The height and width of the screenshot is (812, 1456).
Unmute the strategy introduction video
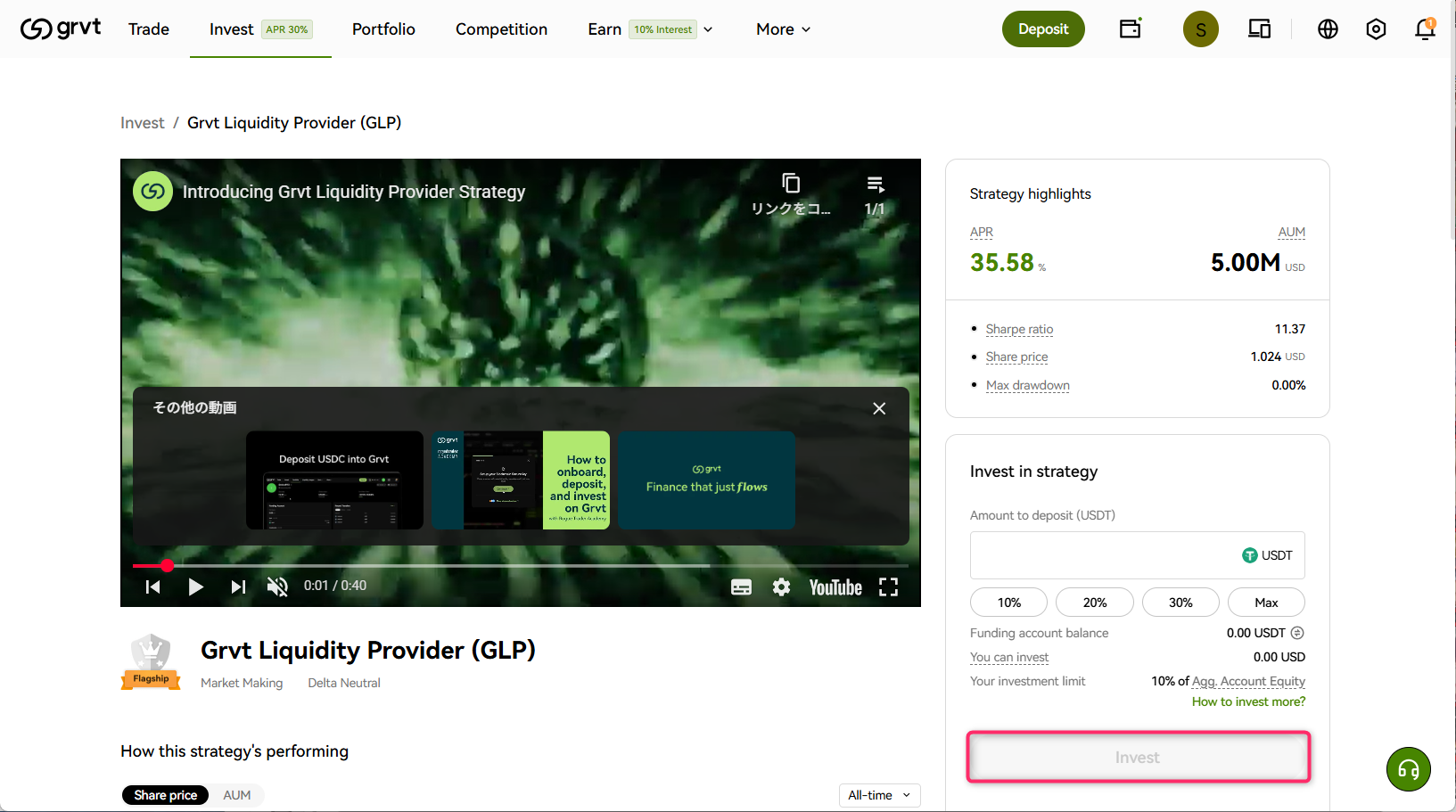coord(277,586)
